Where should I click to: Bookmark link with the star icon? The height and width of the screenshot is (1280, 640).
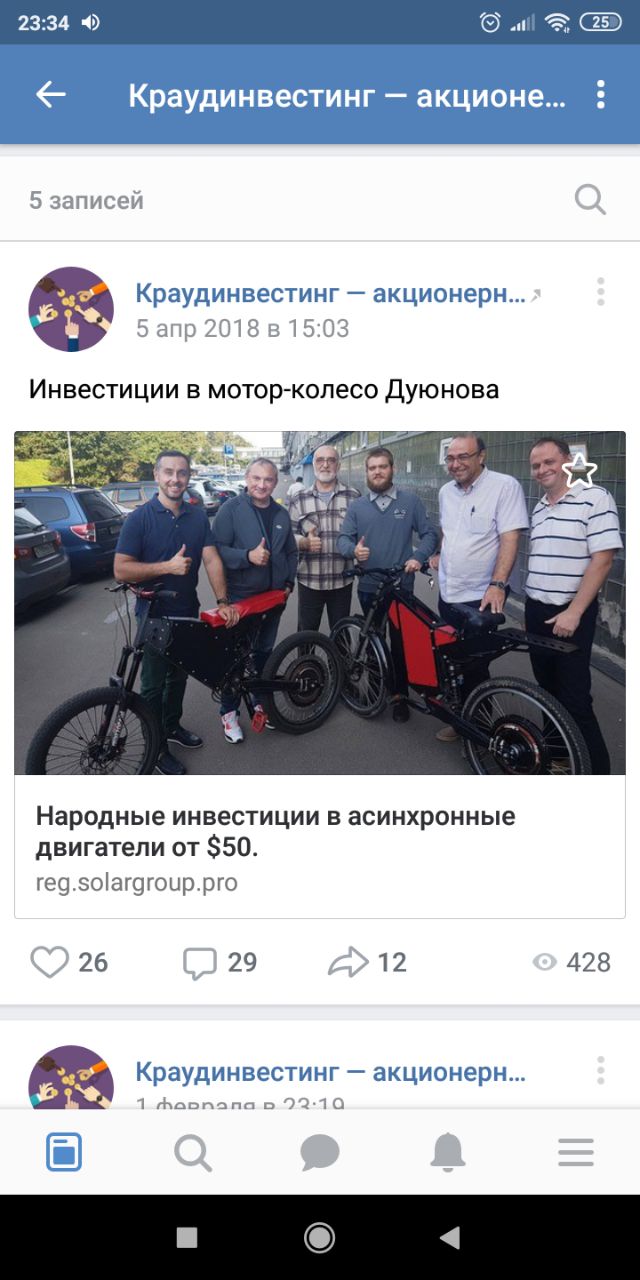pyautogui.click(x=578, y=472)
